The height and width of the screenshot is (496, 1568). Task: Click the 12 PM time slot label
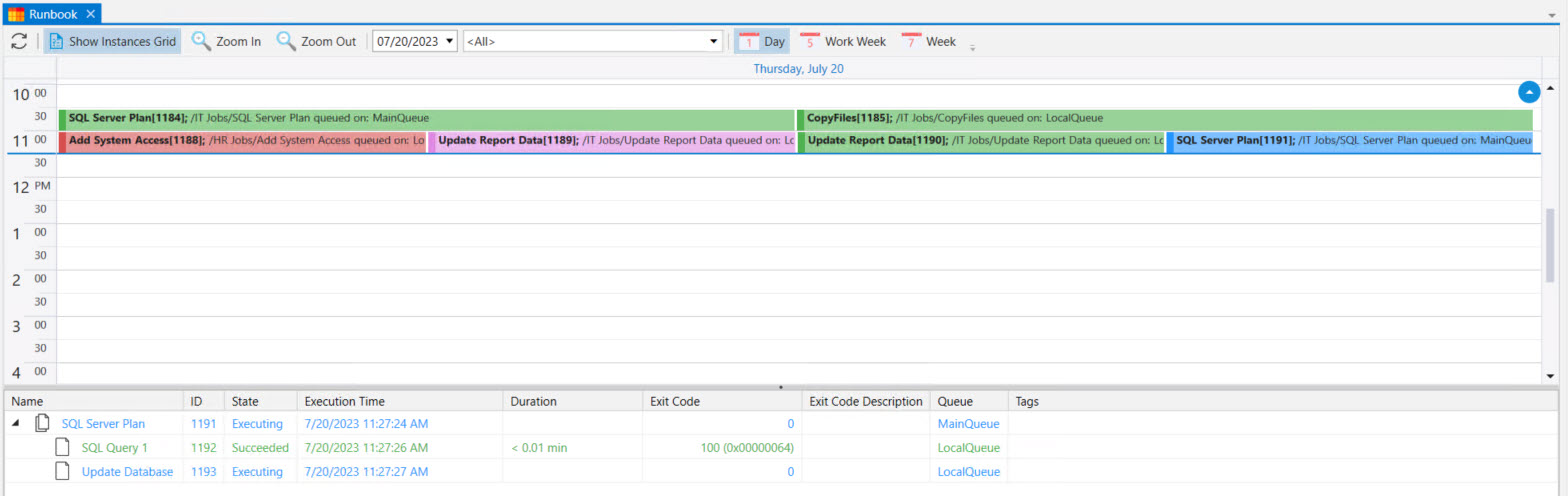(x=30, y=187)
